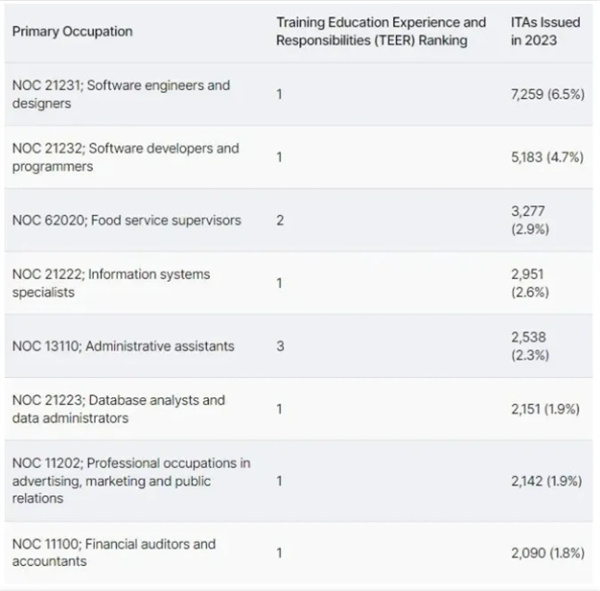The image size is (600, 591).
Task: Click the Food service supervisors occupation cell
Action: pos(126,220)
